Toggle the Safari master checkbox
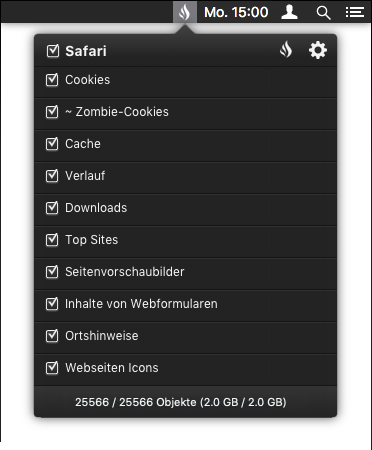This screenshot has width=372, height=450. click(53, 51)
